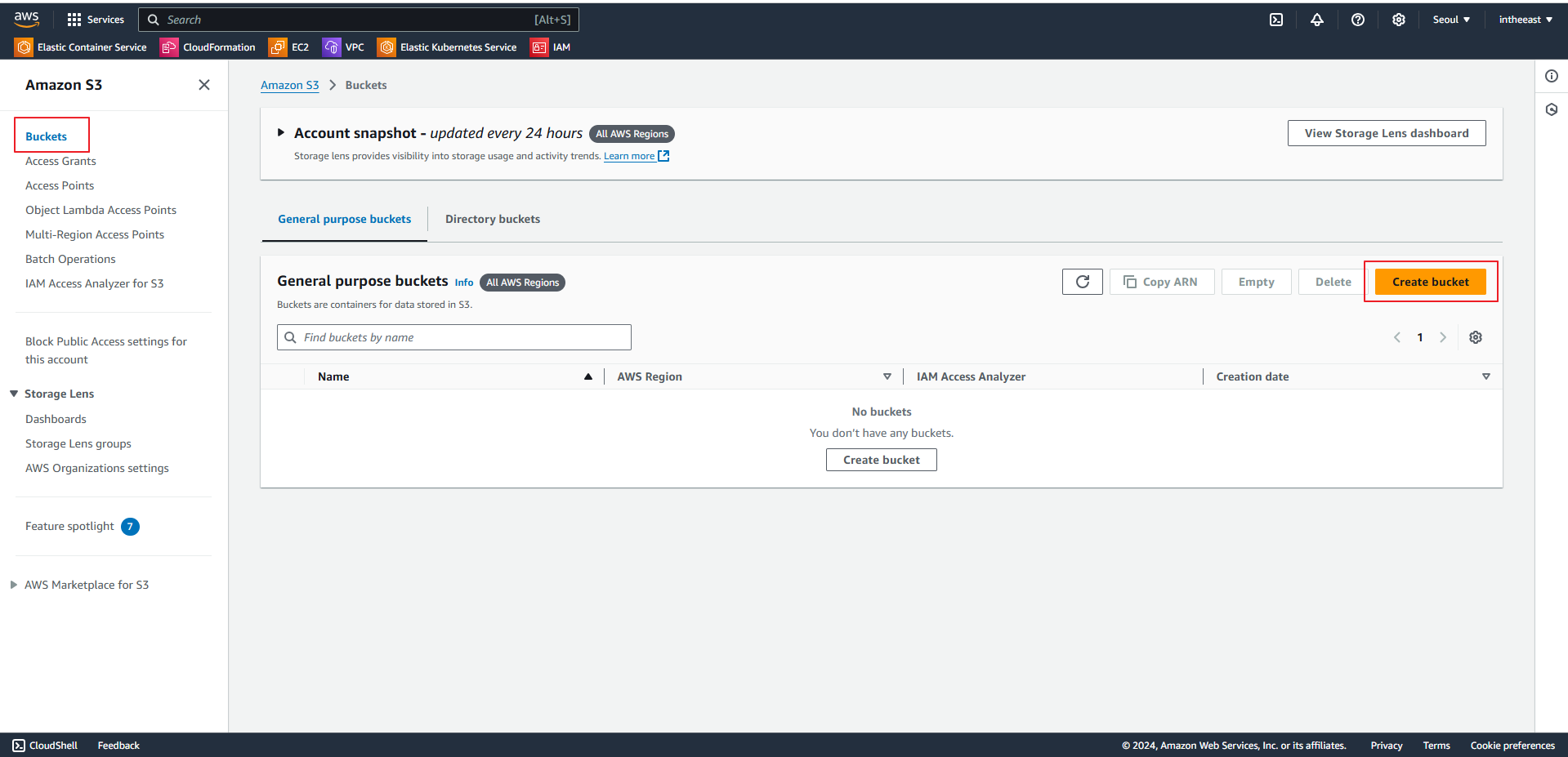
Task: Collapse the Storage Lens section
Action: 14,394
